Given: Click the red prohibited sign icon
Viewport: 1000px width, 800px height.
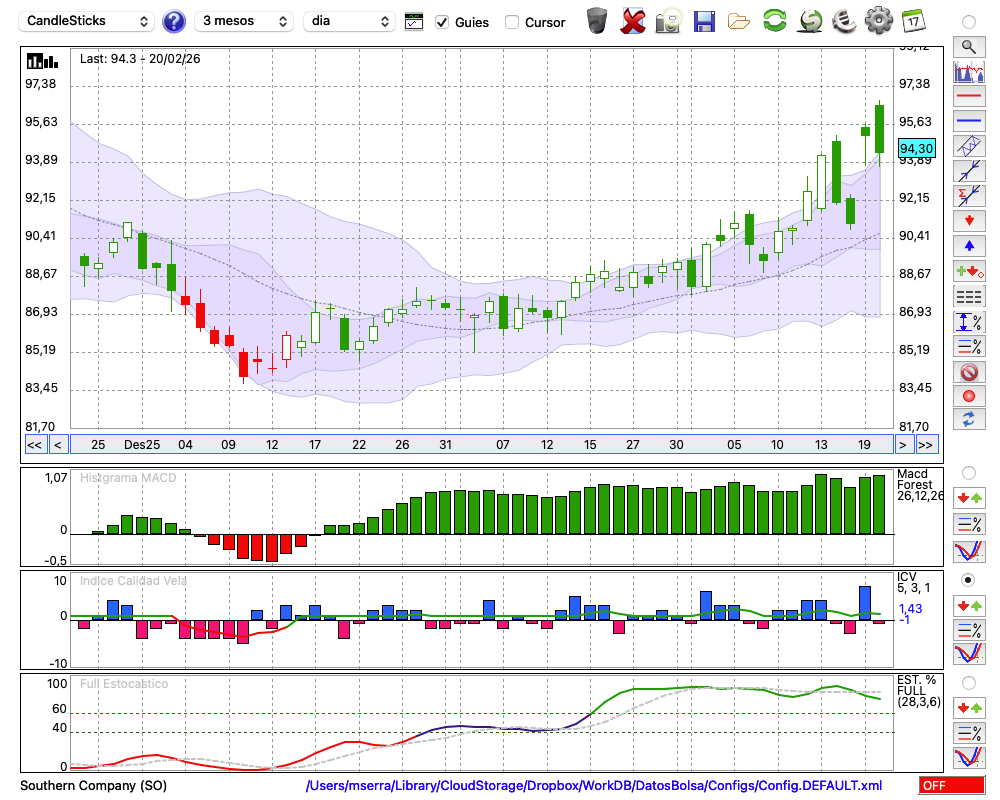Looking at the screenshot, I should 969,372.
